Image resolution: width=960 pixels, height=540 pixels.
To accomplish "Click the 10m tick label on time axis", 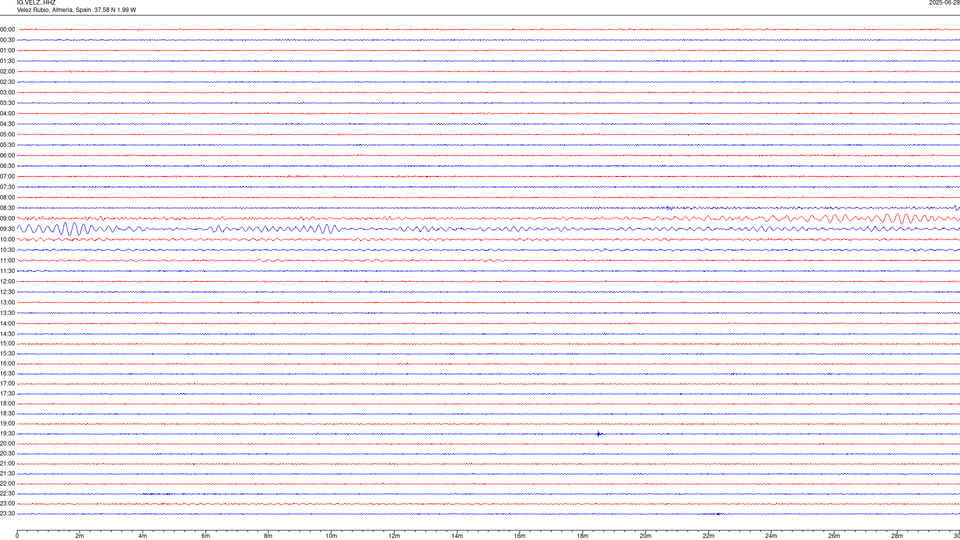I will [x=331, y=536].
